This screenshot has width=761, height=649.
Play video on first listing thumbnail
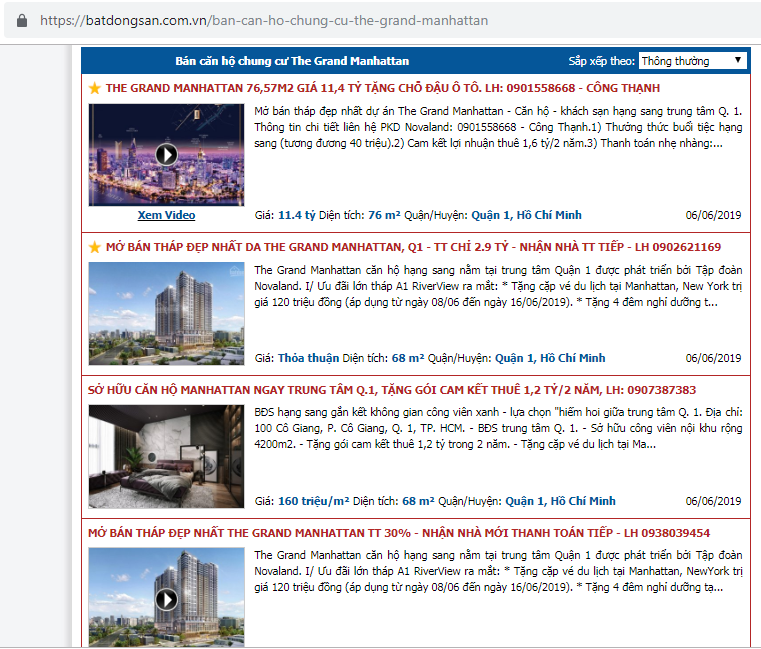[x=166, y=155]
